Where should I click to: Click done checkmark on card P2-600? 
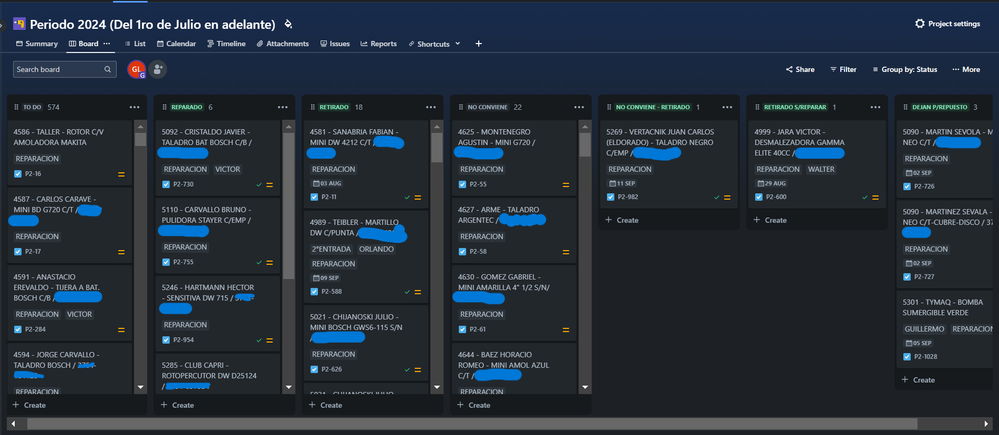pyautogui.click(x=865, y=197)
